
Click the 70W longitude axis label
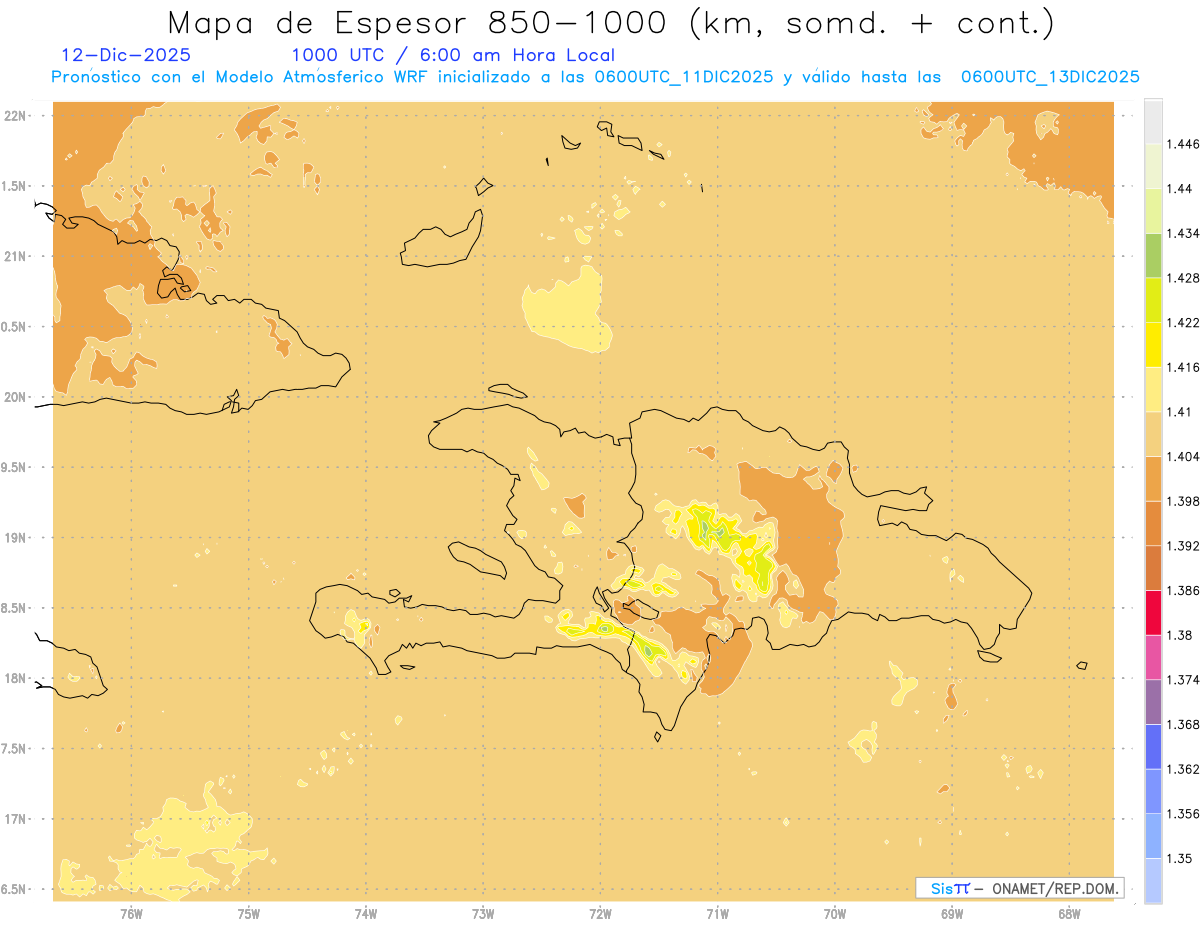coord(834,914)
